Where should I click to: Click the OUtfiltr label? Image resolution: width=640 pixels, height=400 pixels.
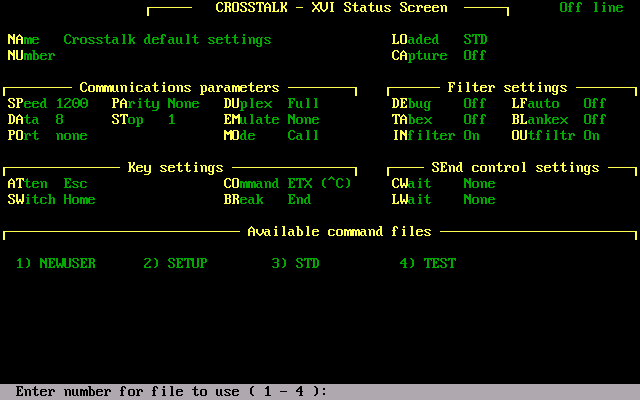click(544, 136)
